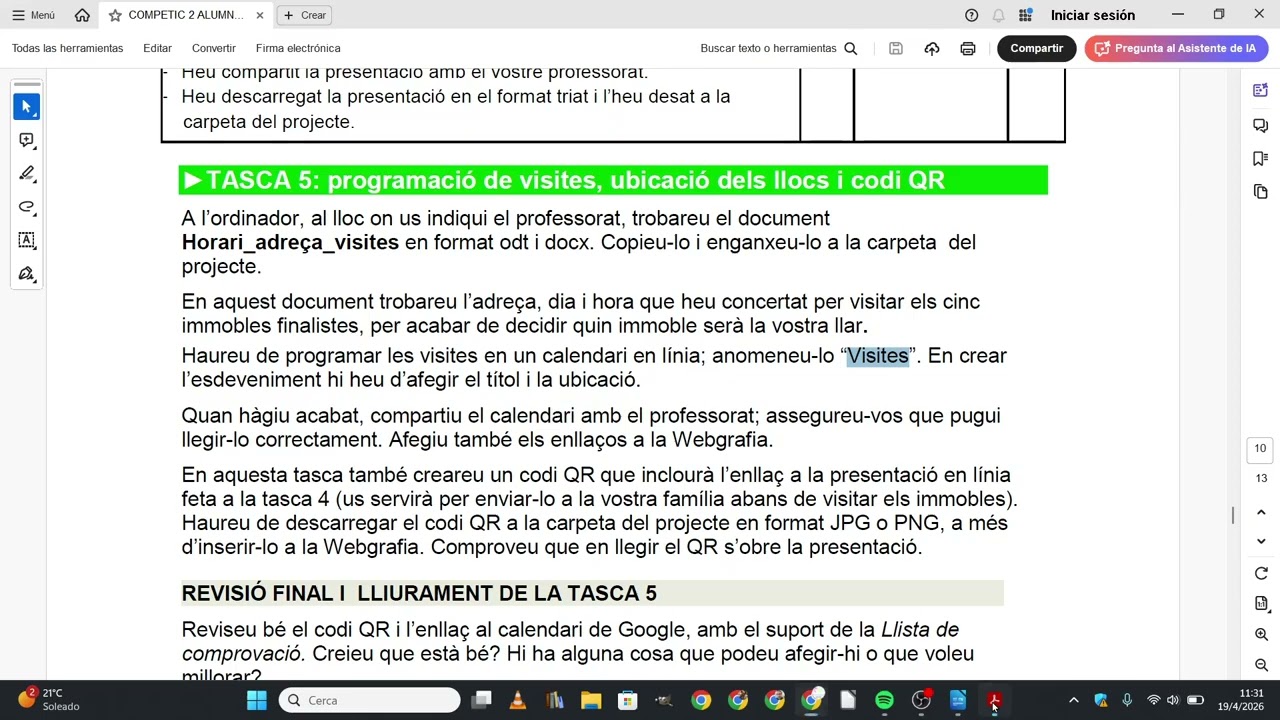
Task: Open Spotify from the taskbar
Action: (884, 700)
